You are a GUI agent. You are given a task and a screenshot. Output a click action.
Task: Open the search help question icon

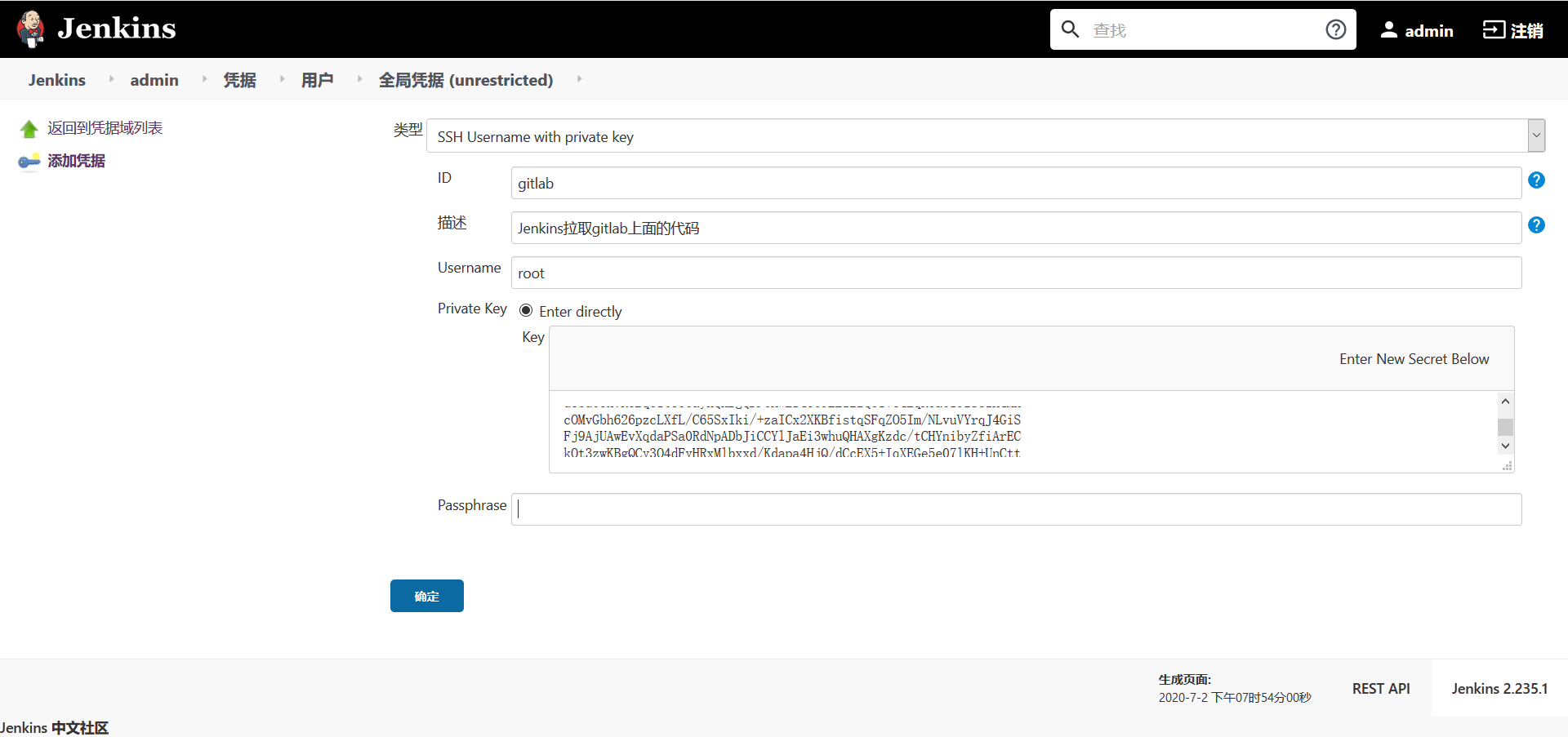[x=1336, y=29]
